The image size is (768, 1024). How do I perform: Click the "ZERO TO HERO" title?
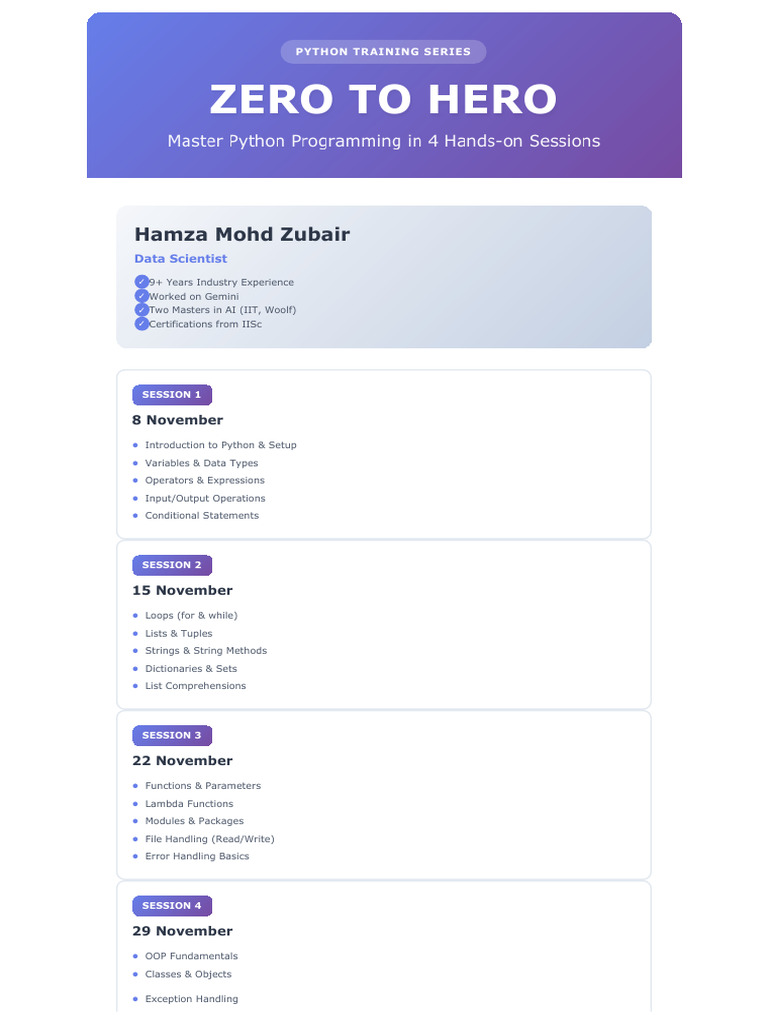pos(383,100)
